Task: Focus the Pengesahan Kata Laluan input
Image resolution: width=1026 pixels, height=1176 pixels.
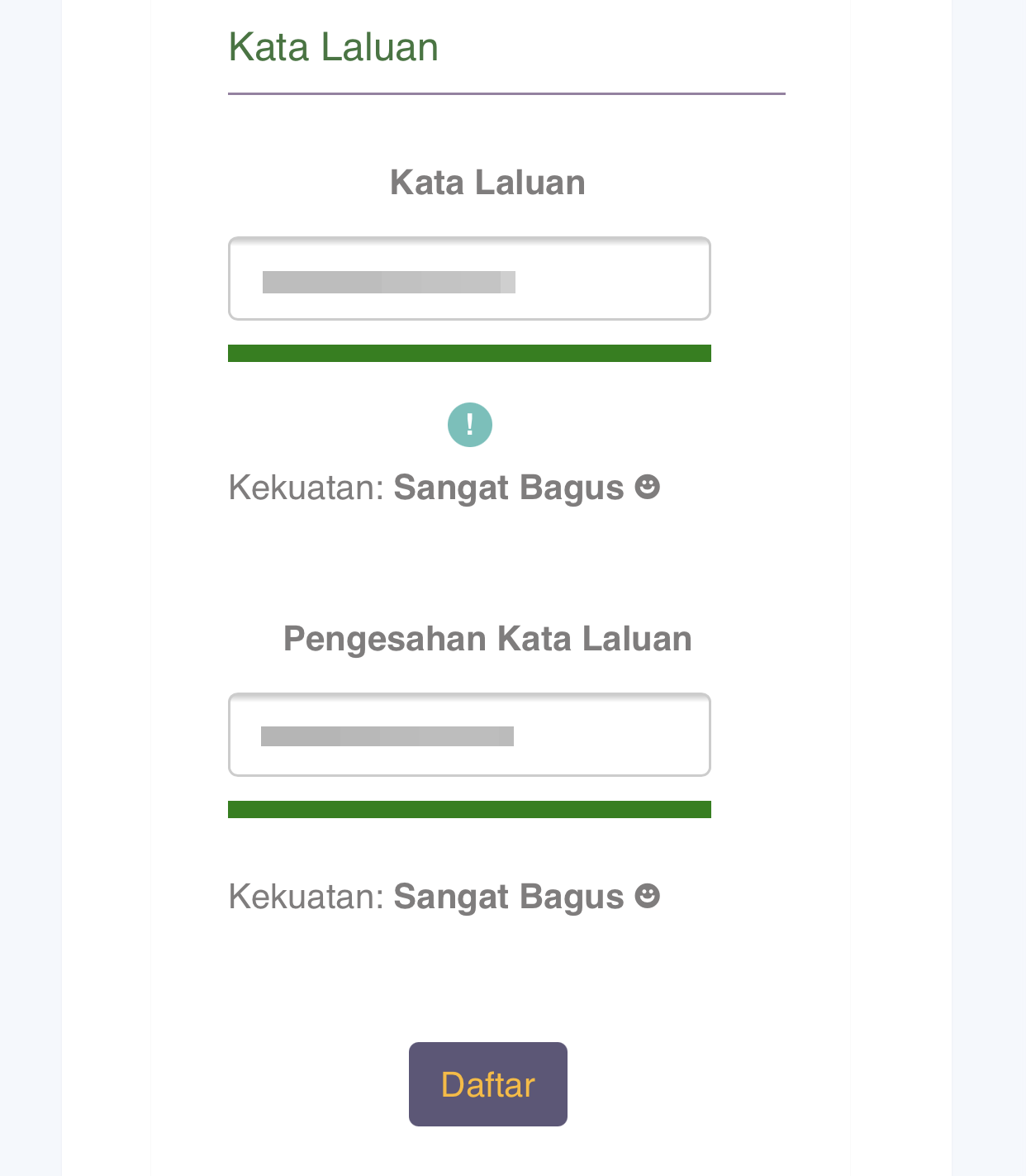Action: [469, 735]
